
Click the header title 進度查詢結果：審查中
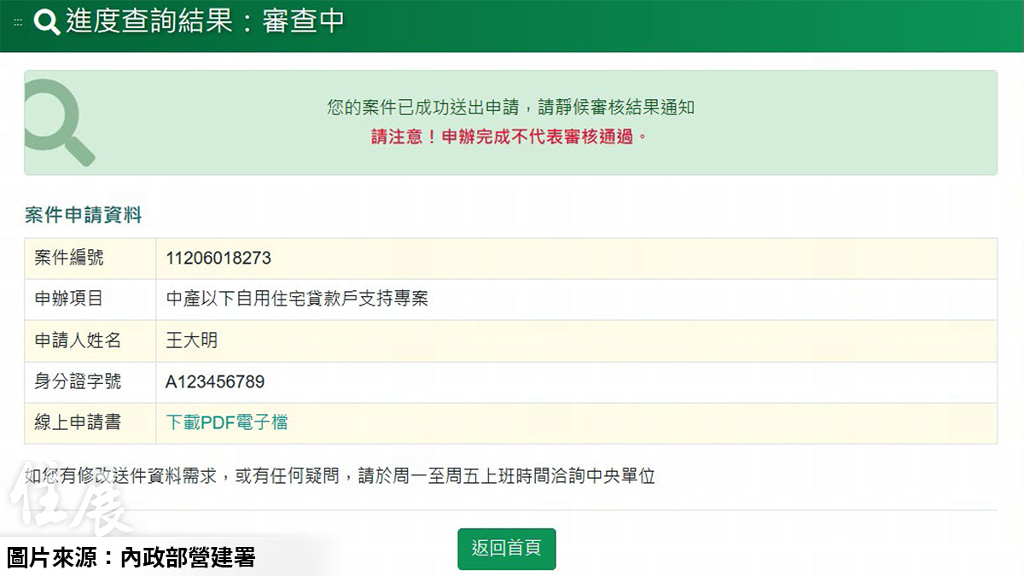tap(205, 22)
